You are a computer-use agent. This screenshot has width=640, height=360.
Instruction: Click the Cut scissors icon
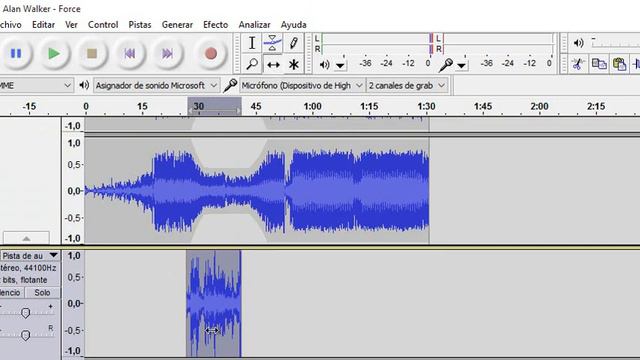[x=578, y=64]
